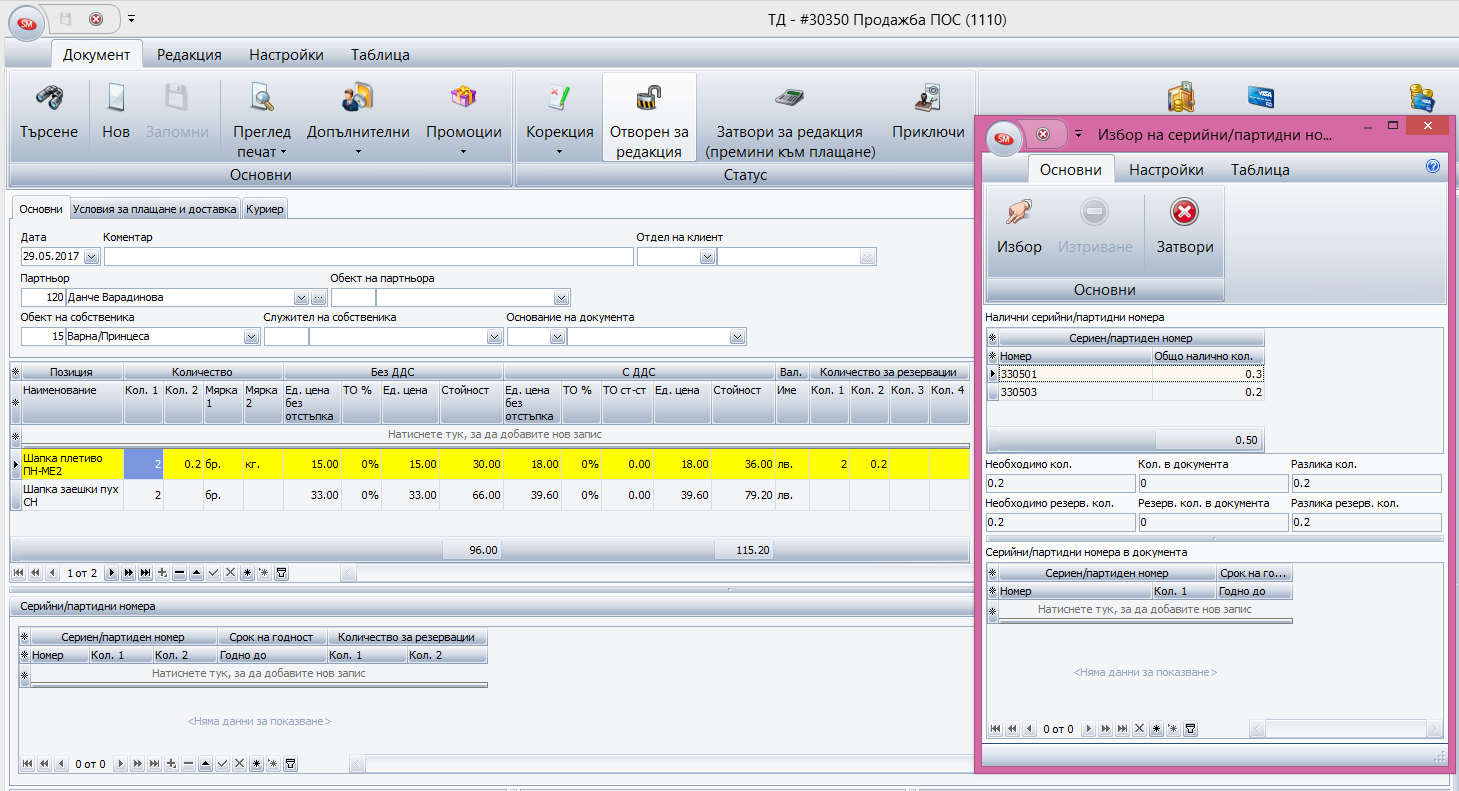Select the Шапка плетиво ПН-МЕ2 cell
1459x791 pixels.
point(72,464)
